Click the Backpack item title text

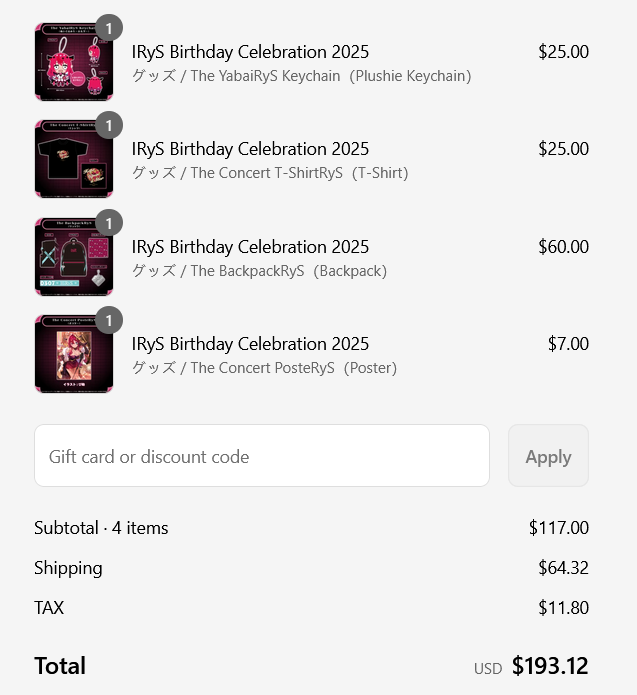(x=250, y=247)
